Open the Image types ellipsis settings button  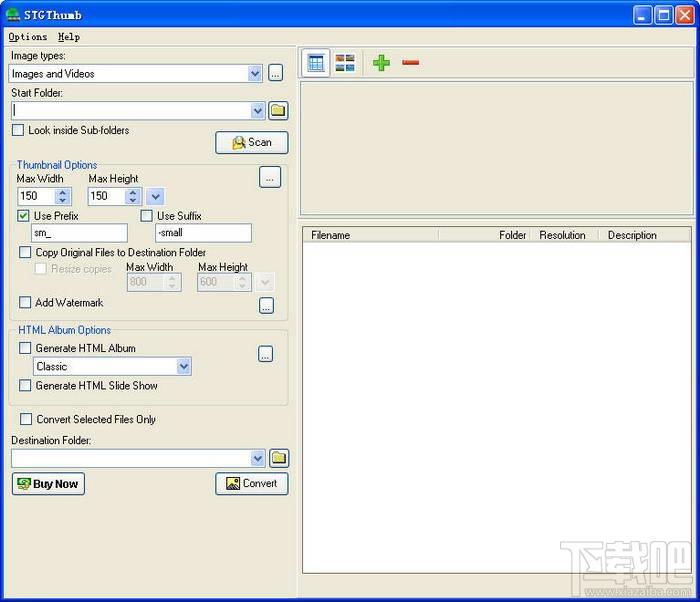tap(275, 73)
